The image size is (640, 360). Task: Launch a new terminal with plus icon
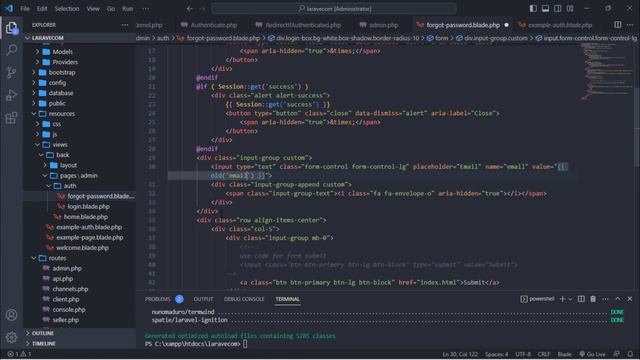click(562, 299)
